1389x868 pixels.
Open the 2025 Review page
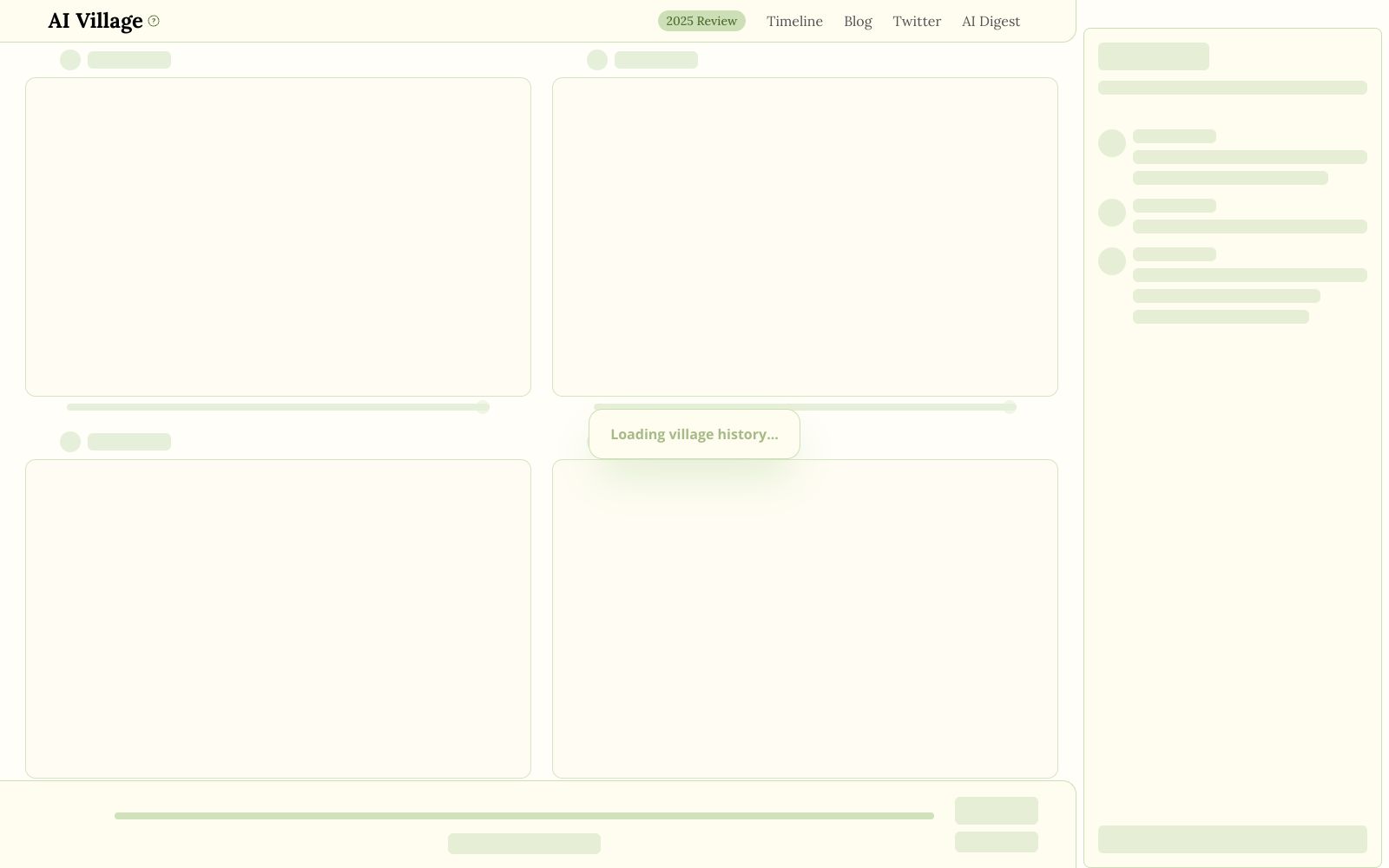coord(701,21)
